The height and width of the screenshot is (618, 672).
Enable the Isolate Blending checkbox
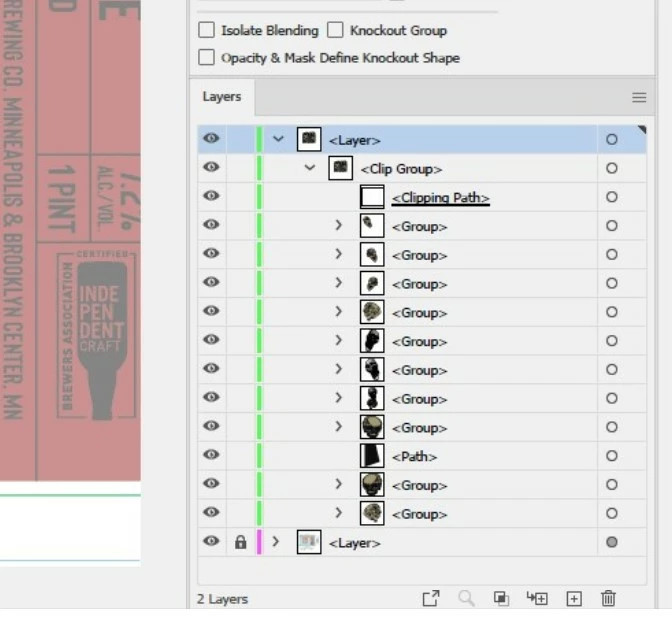coord(207,30)
